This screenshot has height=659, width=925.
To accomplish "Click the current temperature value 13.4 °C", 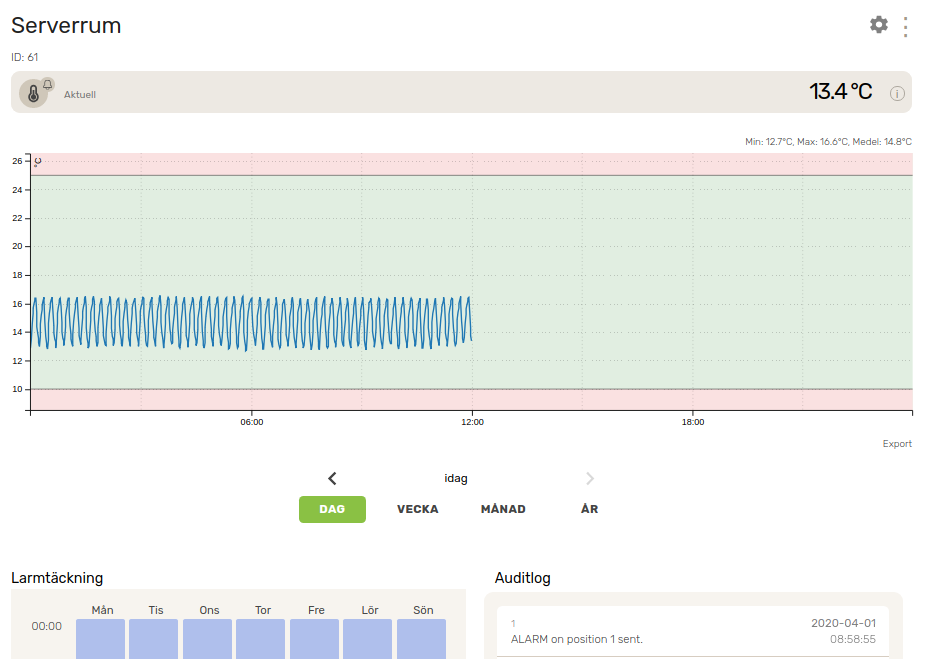I will pos(840,91).
